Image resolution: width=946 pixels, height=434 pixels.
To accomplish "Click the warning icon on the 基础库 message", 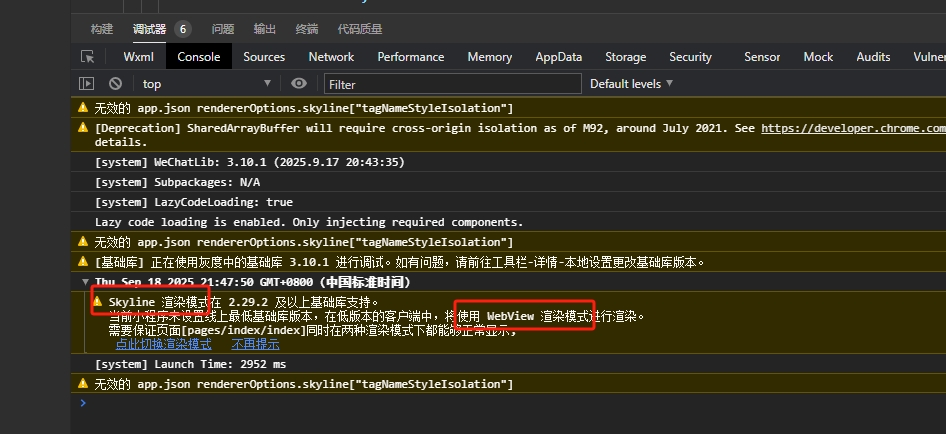I will (83, 262).
